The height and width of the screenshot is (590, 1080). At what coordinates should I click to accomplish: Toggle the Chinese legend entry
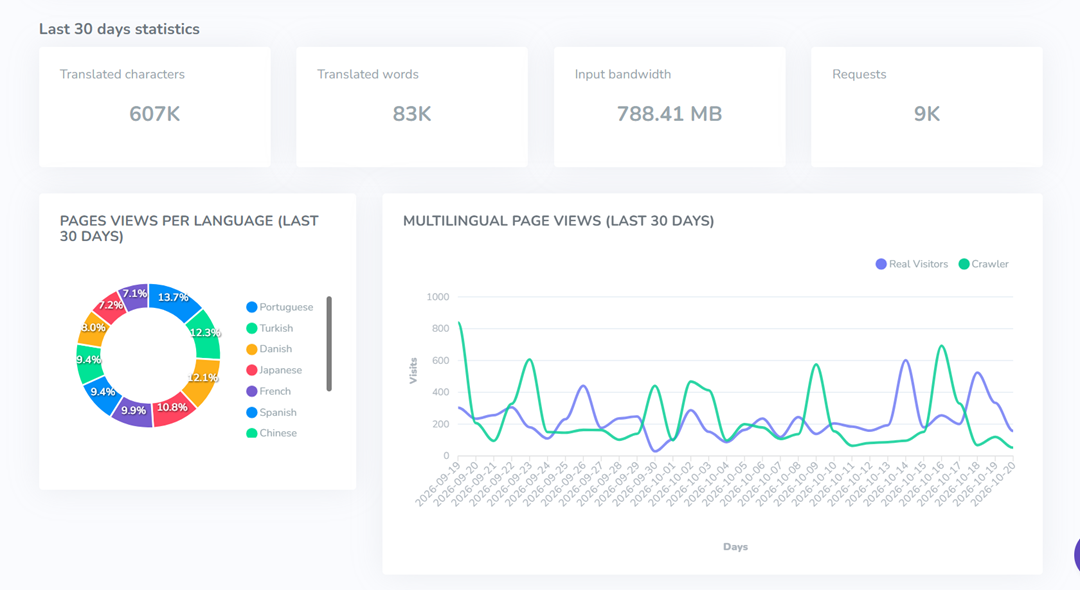(271, 433)
